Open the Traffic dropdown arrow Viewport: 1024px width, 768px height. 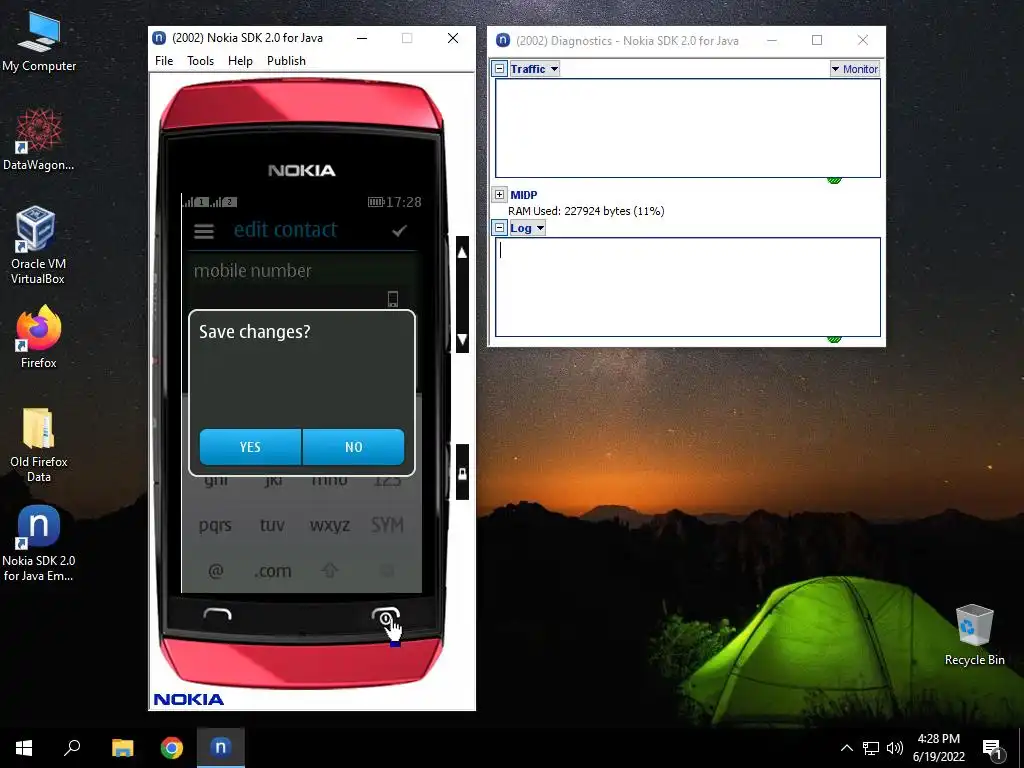tap(554, 69)
